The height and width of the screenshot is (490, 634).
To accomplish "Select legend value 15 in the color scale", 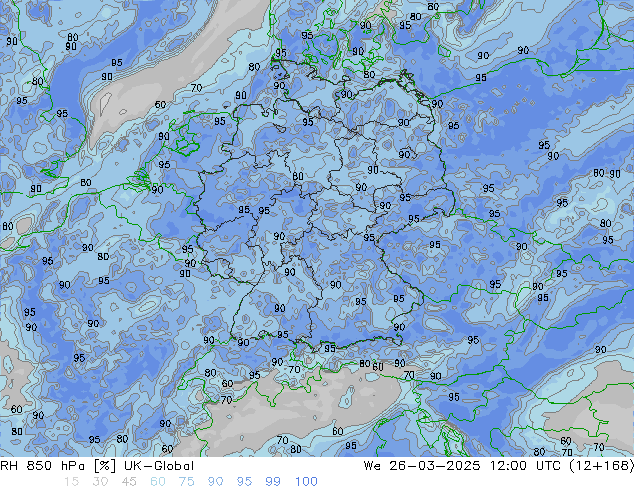I will point(71,482).
